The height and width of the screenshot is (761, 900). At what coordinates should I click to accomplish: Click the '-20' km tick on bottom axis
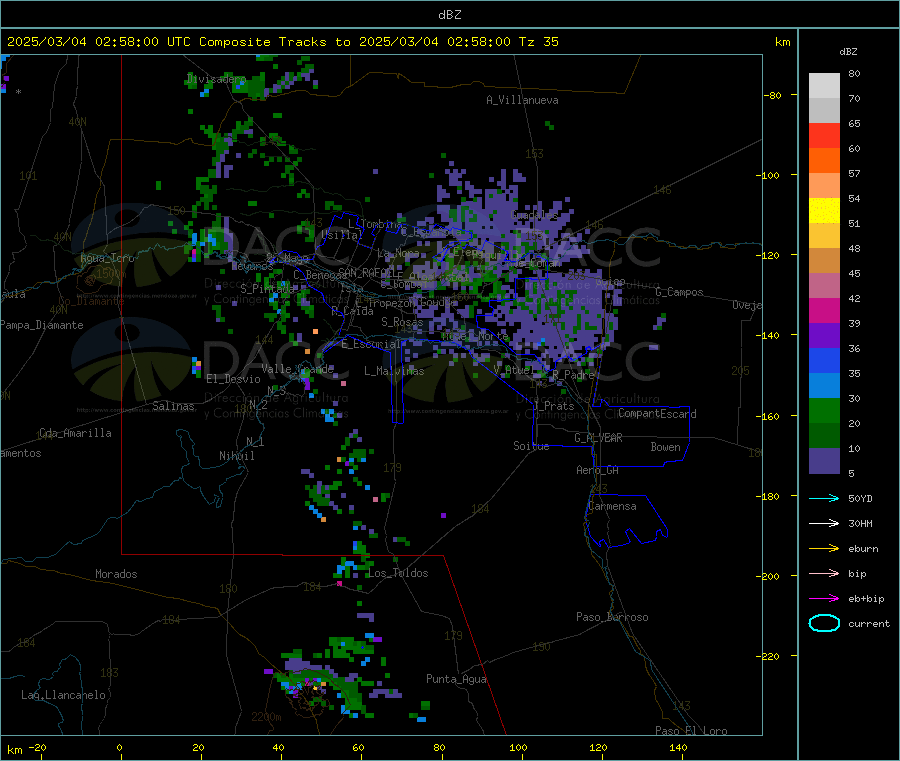(38, 747)
